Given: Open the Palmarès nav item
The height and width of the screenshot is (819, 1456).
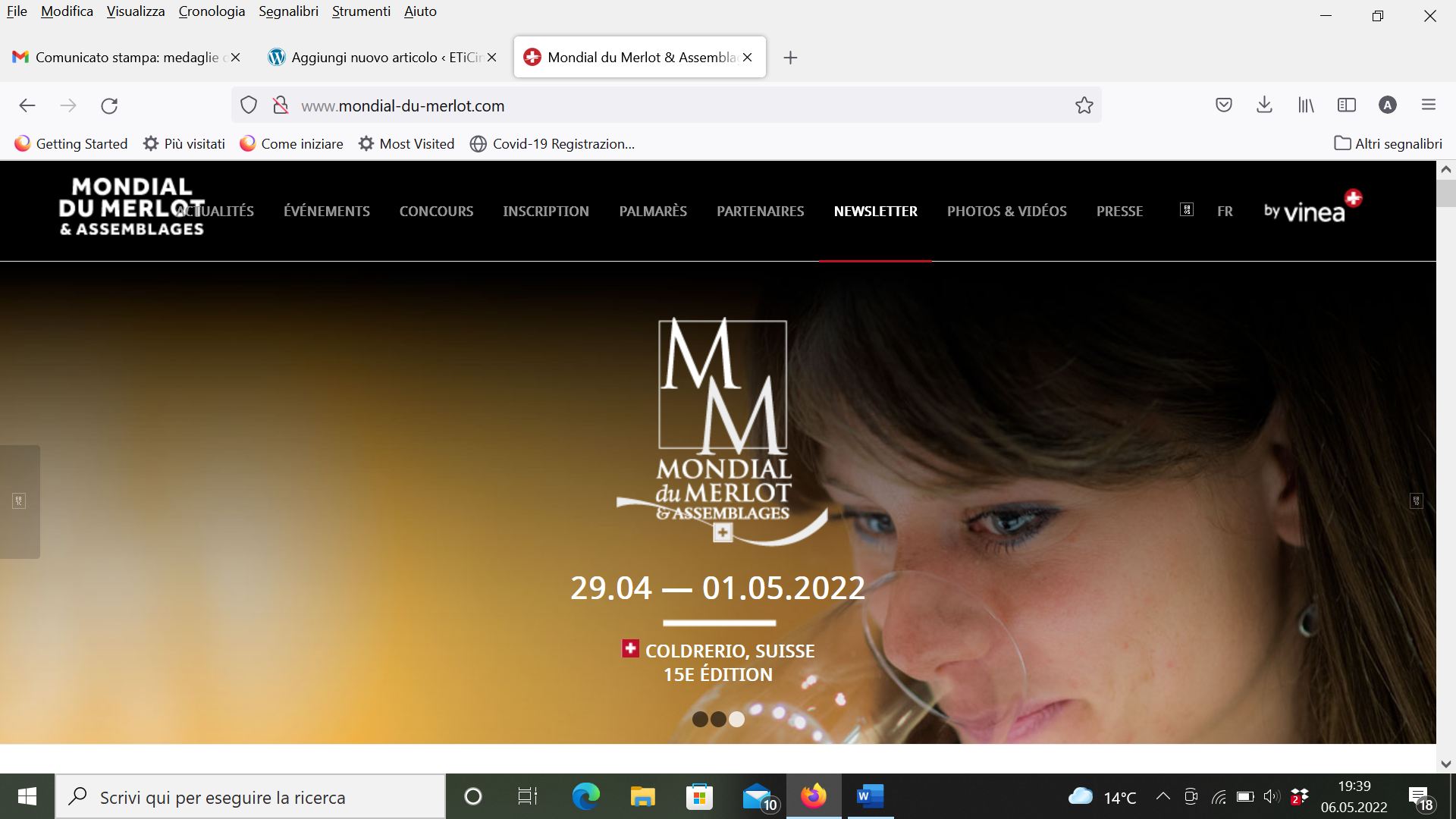Looking at the screenshot, I should coord(653,212).
